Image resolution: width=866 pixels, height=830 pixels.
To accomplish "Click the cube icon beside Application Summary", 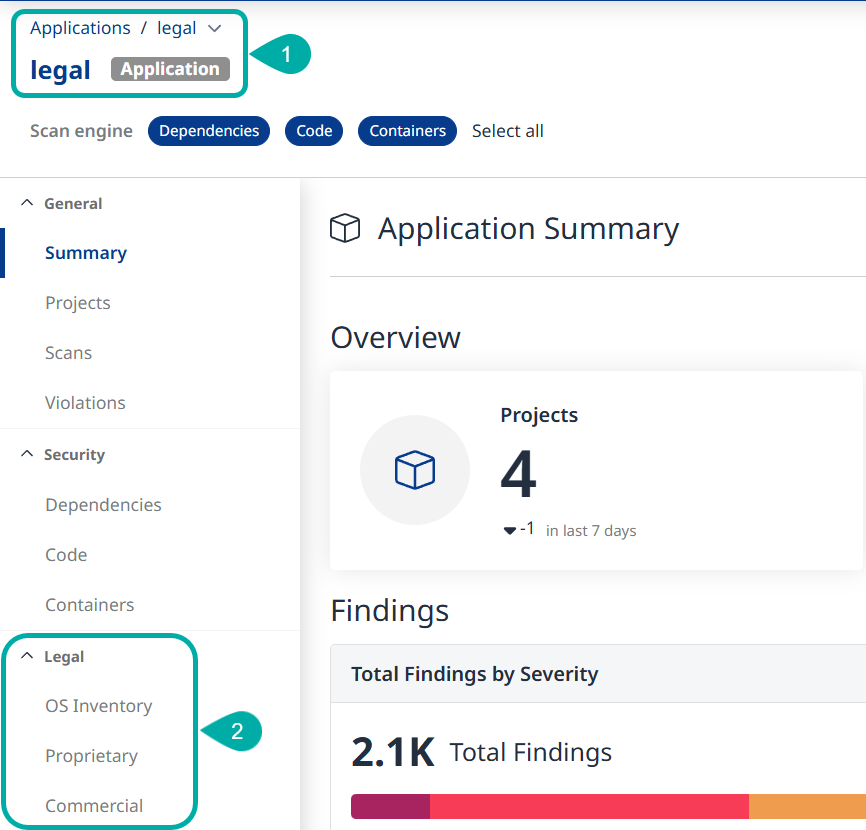I will pos(345,229).
